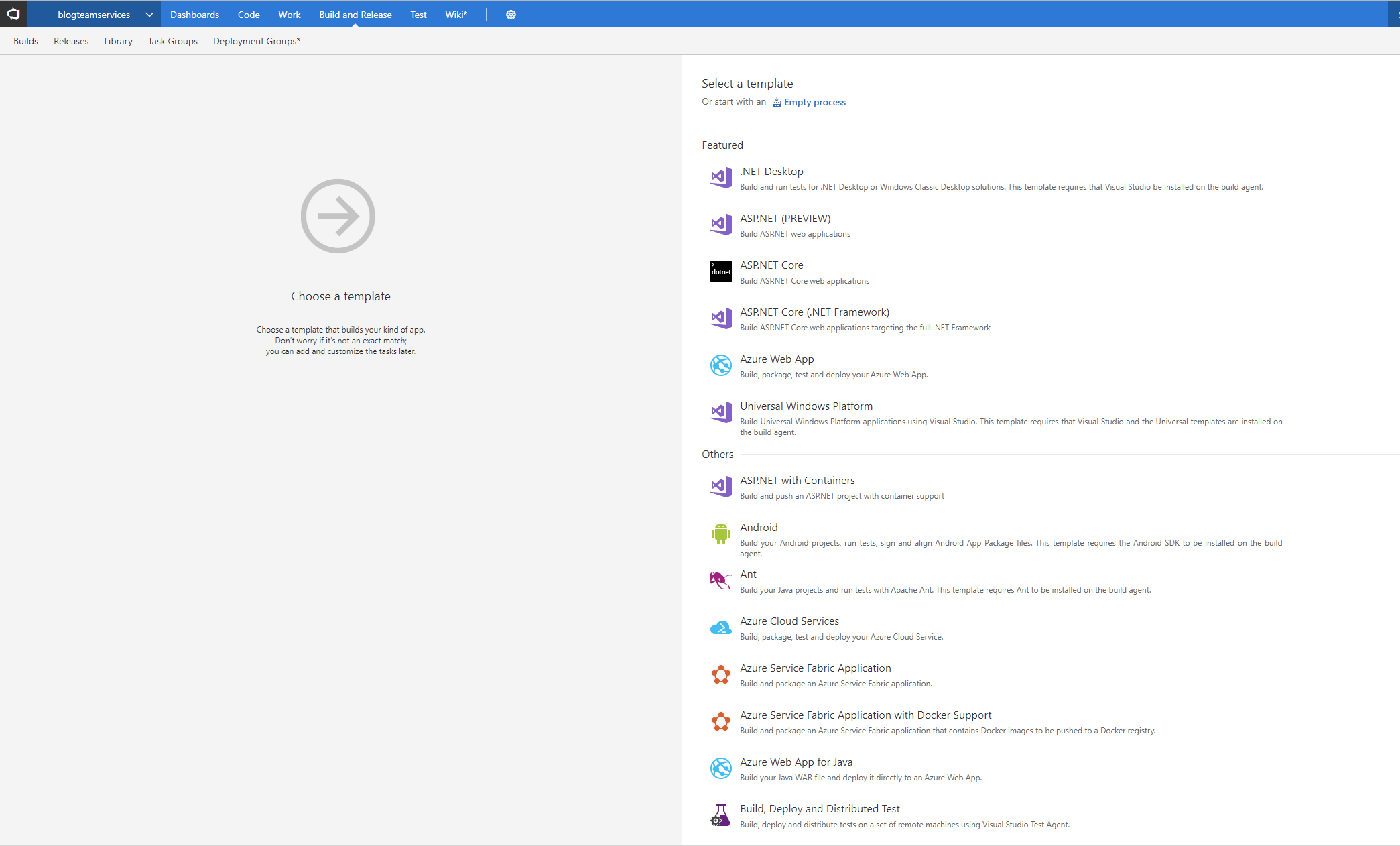The width and height of the screenshot is (1400, 846).
Task: Click 'Build, package, test and deploy your Azure Cloud Service.' text
Action: 841,637
